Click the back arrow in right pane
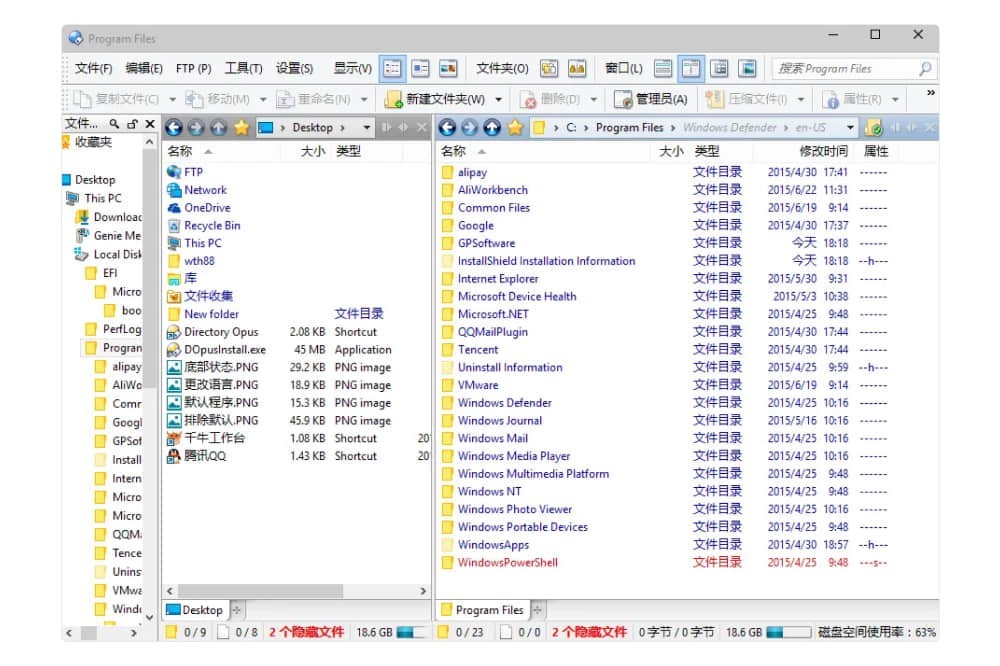Screen dimensions: 1000x666 coord(447,127)
